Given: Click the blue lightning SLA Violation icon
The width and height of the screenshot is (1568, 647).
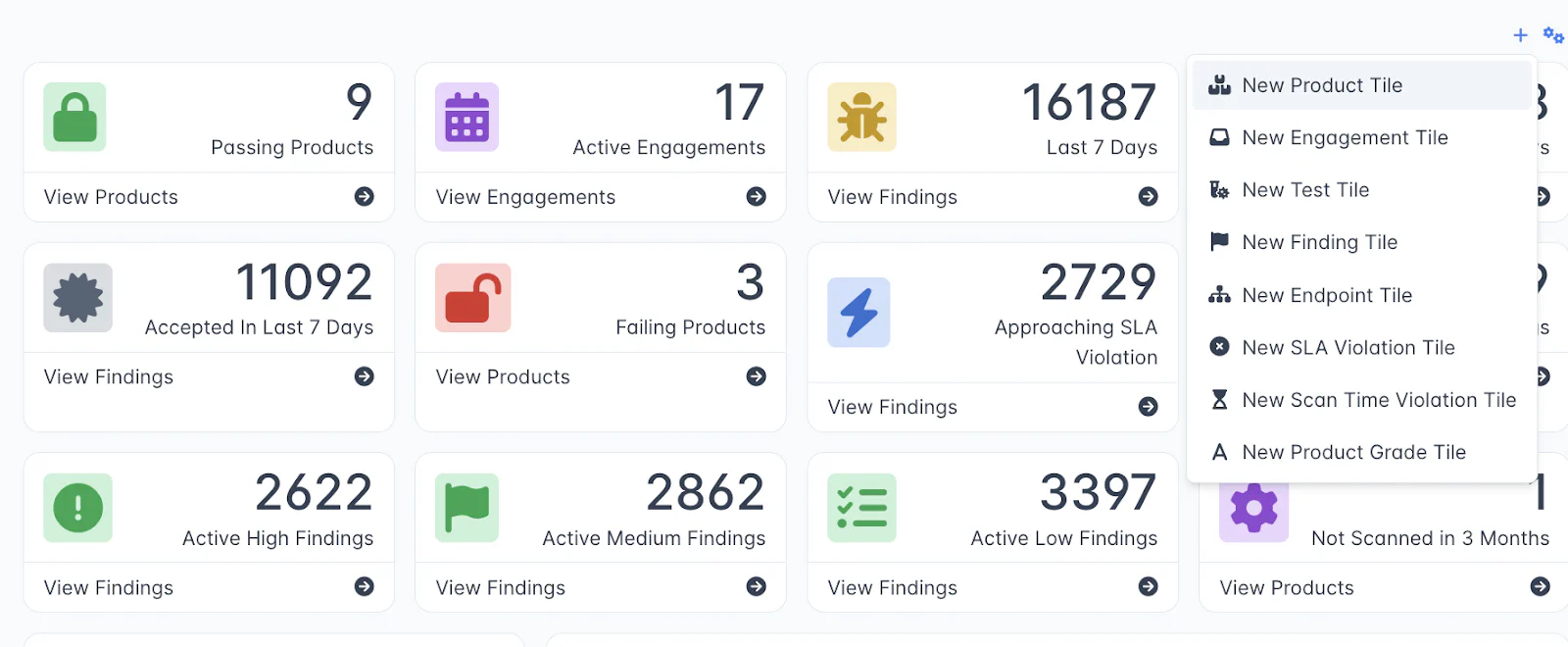Looking at the screenshot, I should [858, 313].
